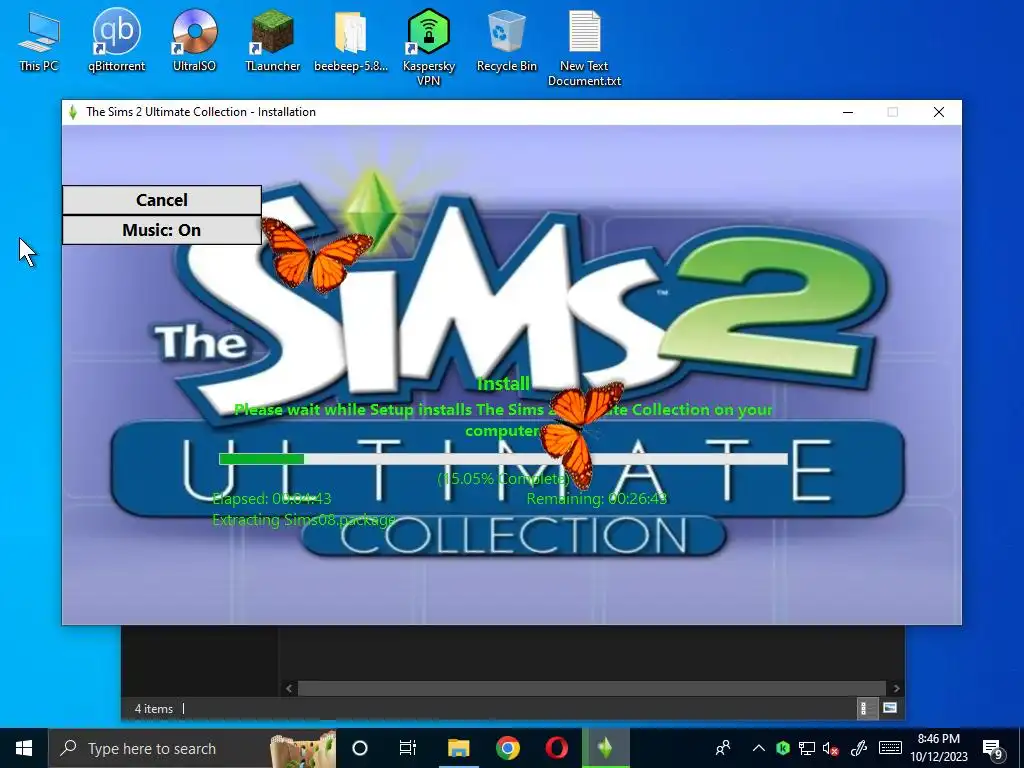Show hidden system tray icons
The width and height of the screenshot is (1024, 768).
click(758, 748)
